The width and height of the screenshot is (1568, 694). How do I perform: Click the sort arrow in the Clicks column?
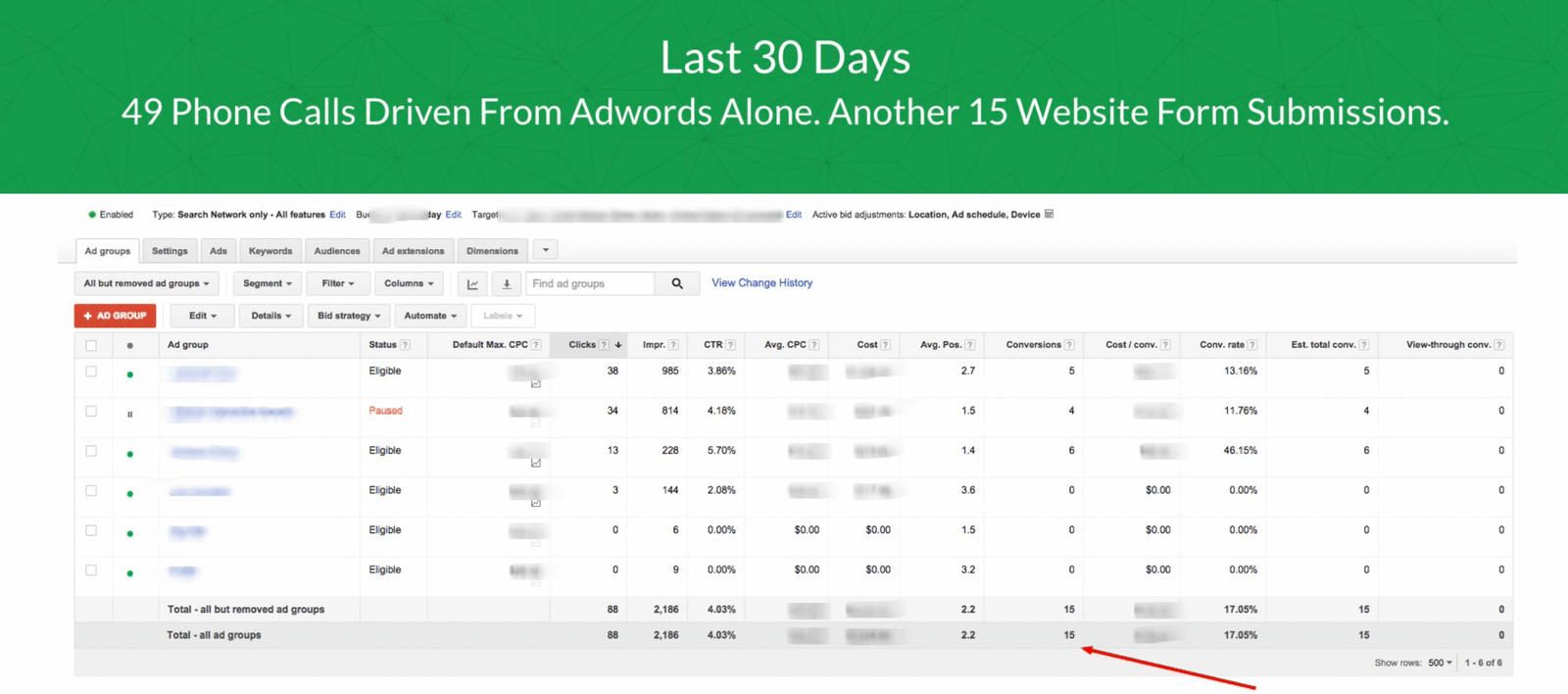[618, 345]
